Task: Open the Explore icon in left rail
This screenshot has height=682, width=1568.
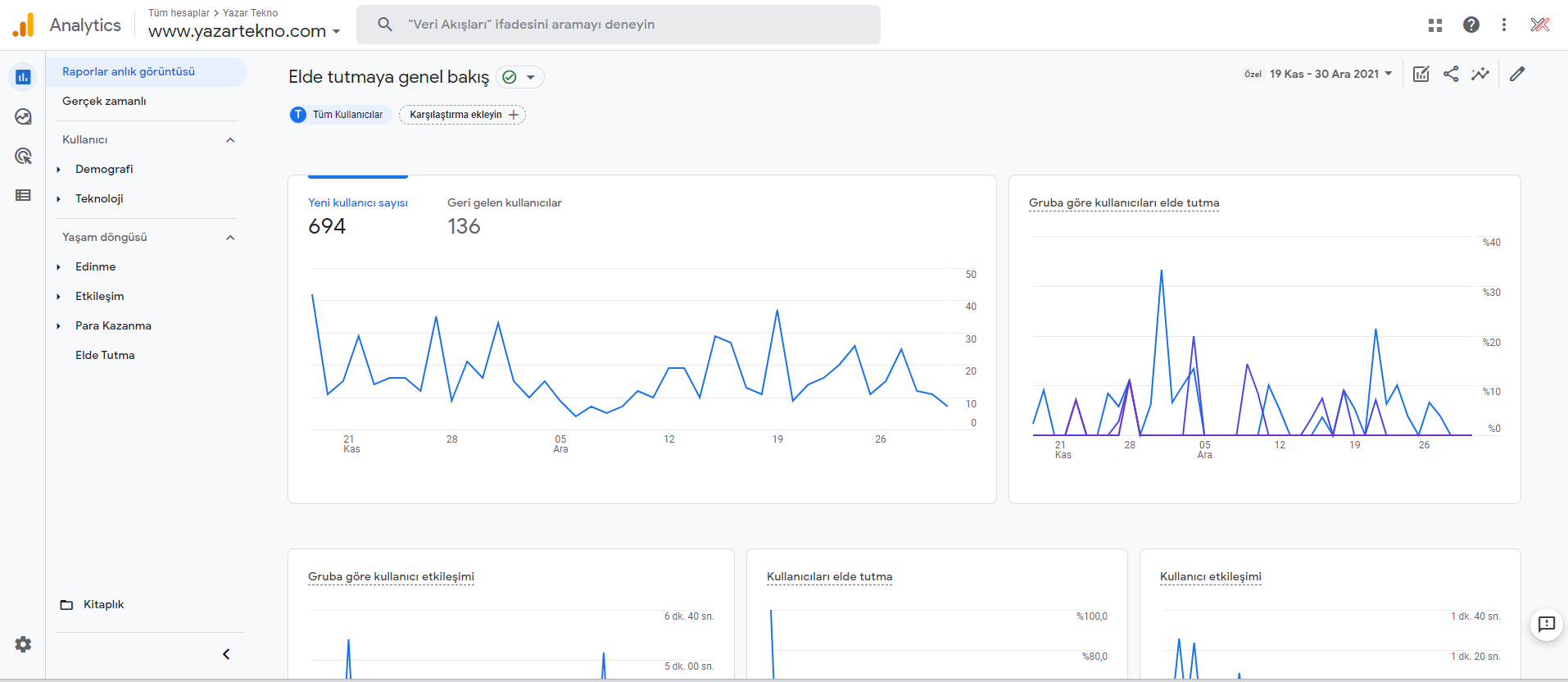Action: pyautogui.click(x=23, y=116)
